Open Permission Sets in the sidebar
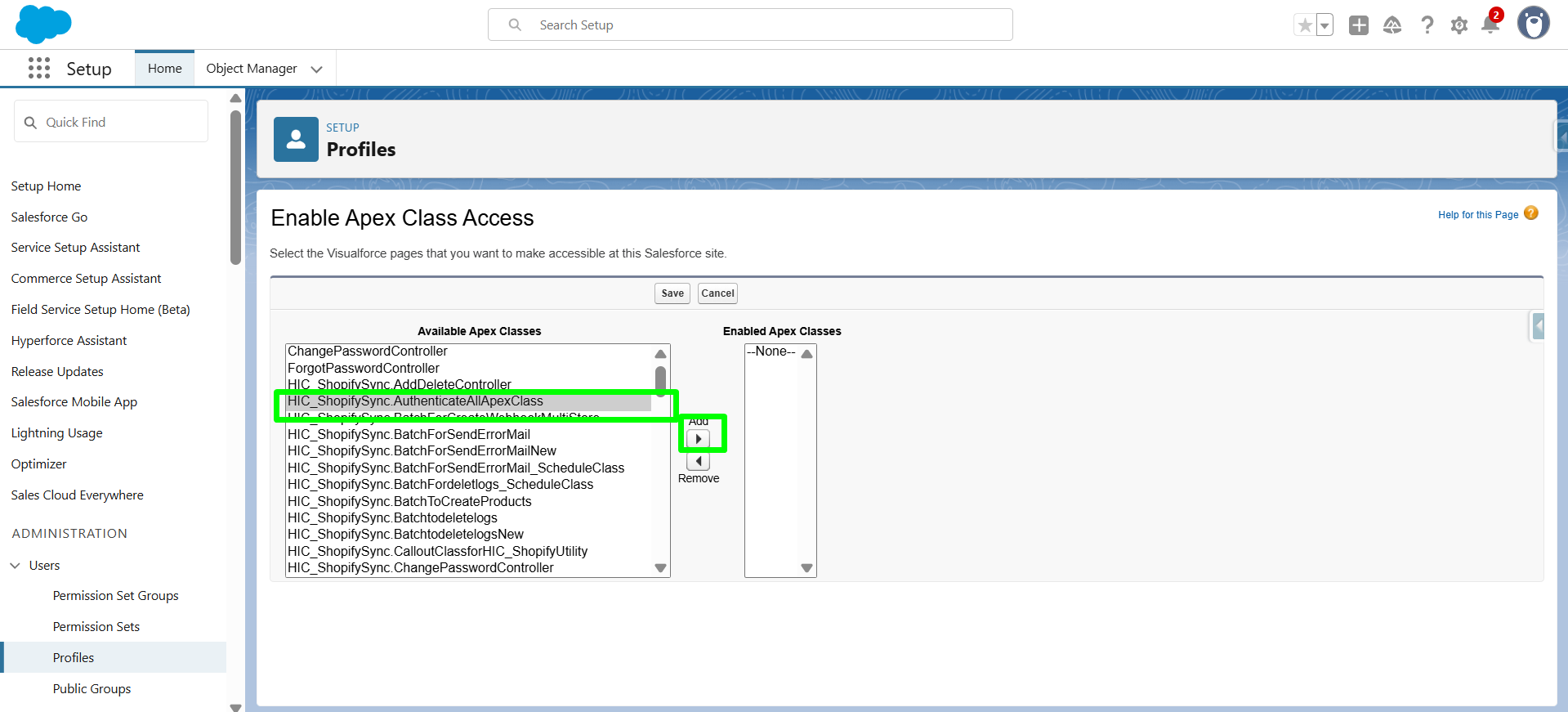This screenshot has height=712, width=1568. pos(96,627)
